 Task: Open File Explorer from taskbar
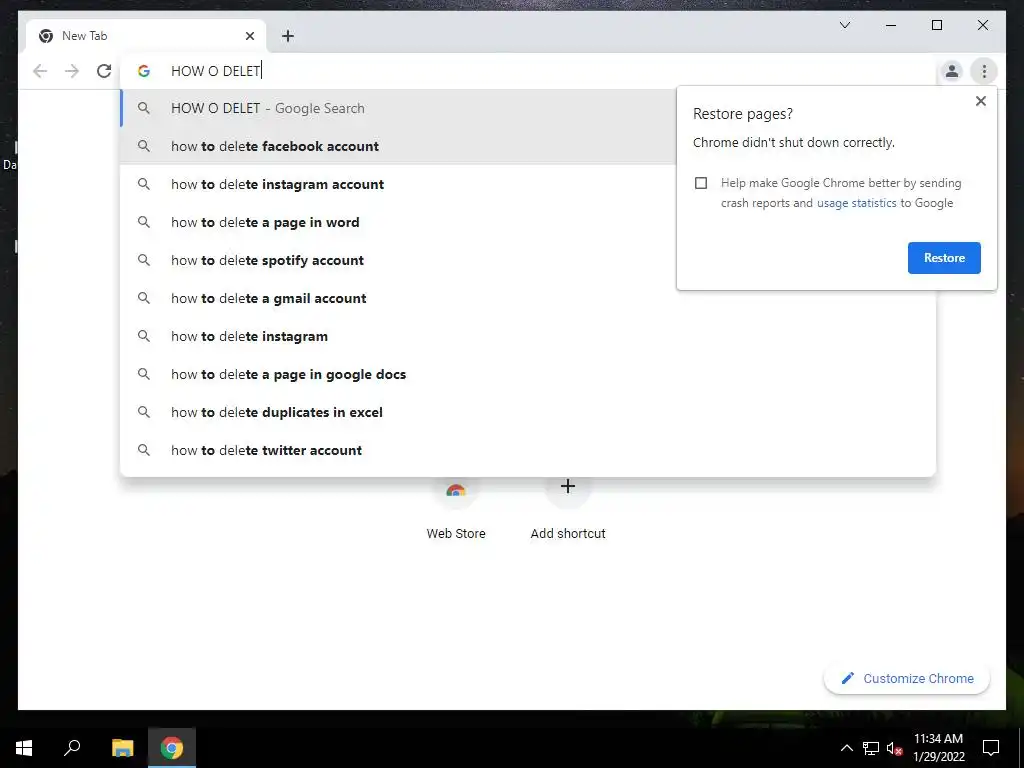[x=122, y=748]
